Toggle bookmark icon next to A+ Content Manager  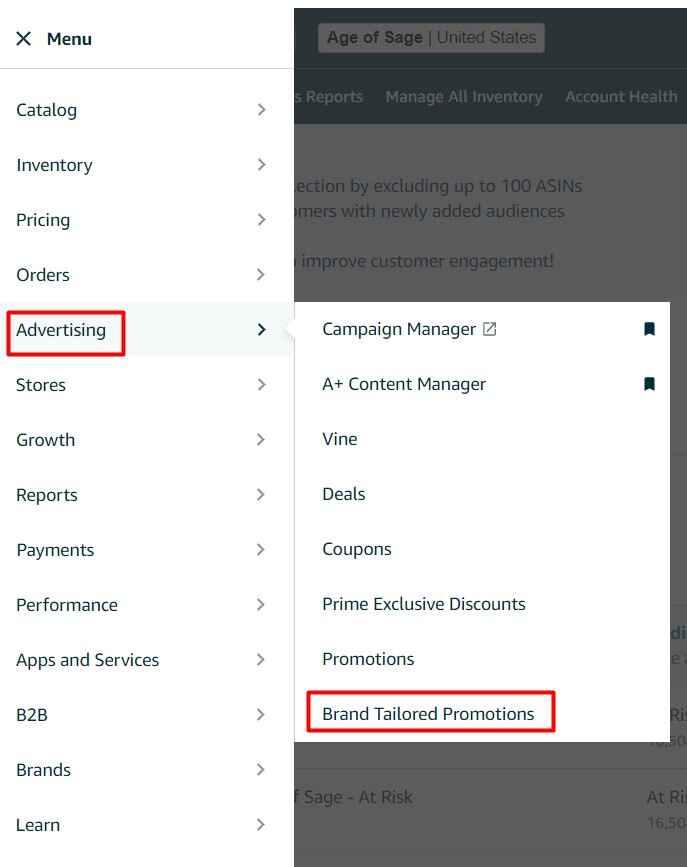pyautogui.click(x=649, y=384)
